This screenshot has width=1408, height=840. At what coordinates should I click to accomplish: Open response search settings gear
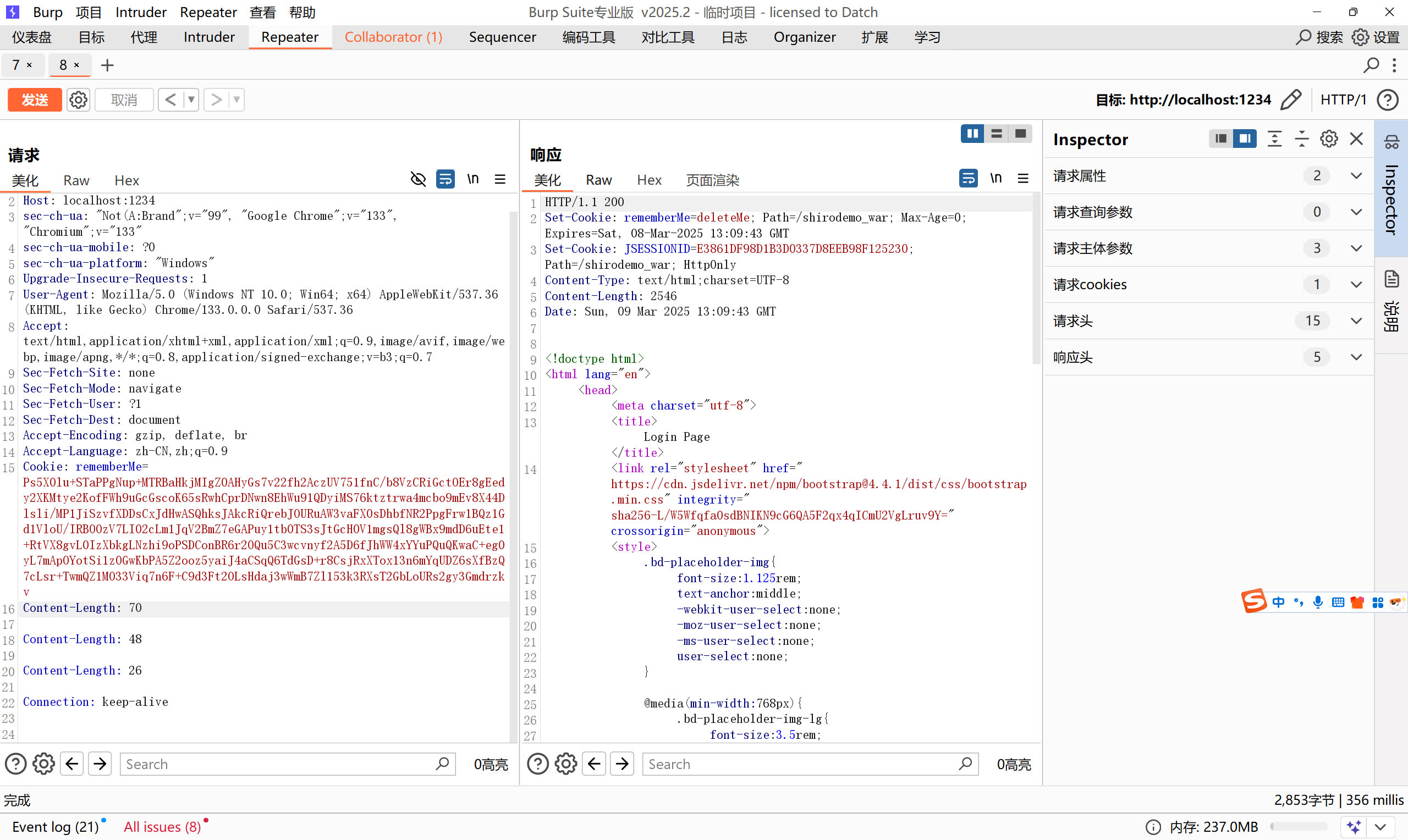pyautogui.click(x=565, y=764)
